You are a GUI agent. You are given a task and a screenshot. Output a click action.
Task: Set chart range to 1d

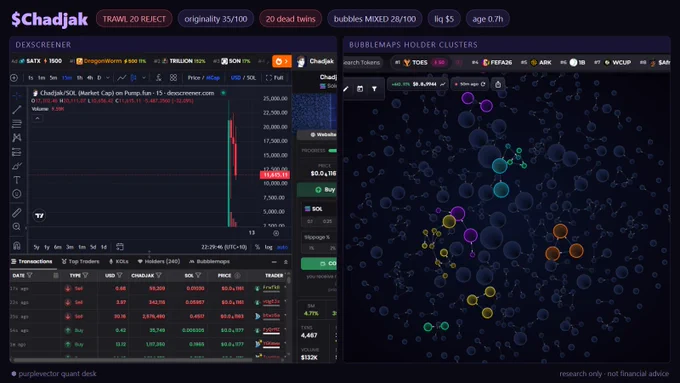click(104, 247)
